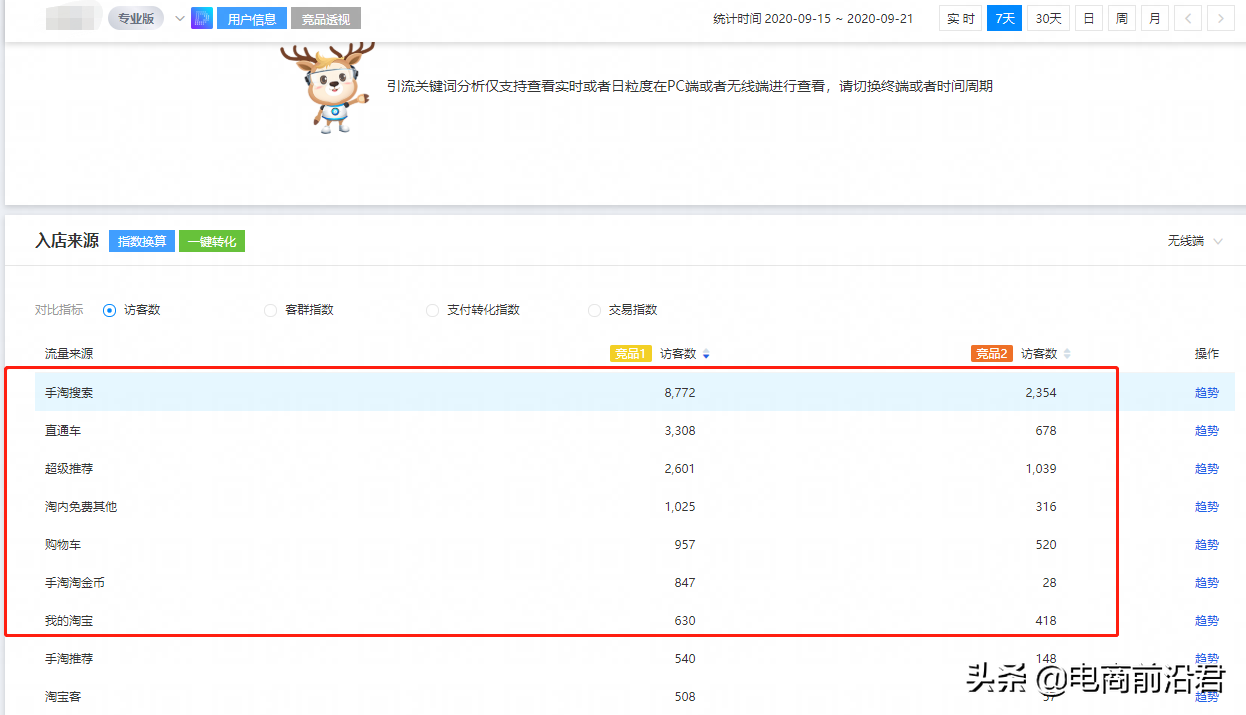Click the purple plugin icon in header

[202, 18]
